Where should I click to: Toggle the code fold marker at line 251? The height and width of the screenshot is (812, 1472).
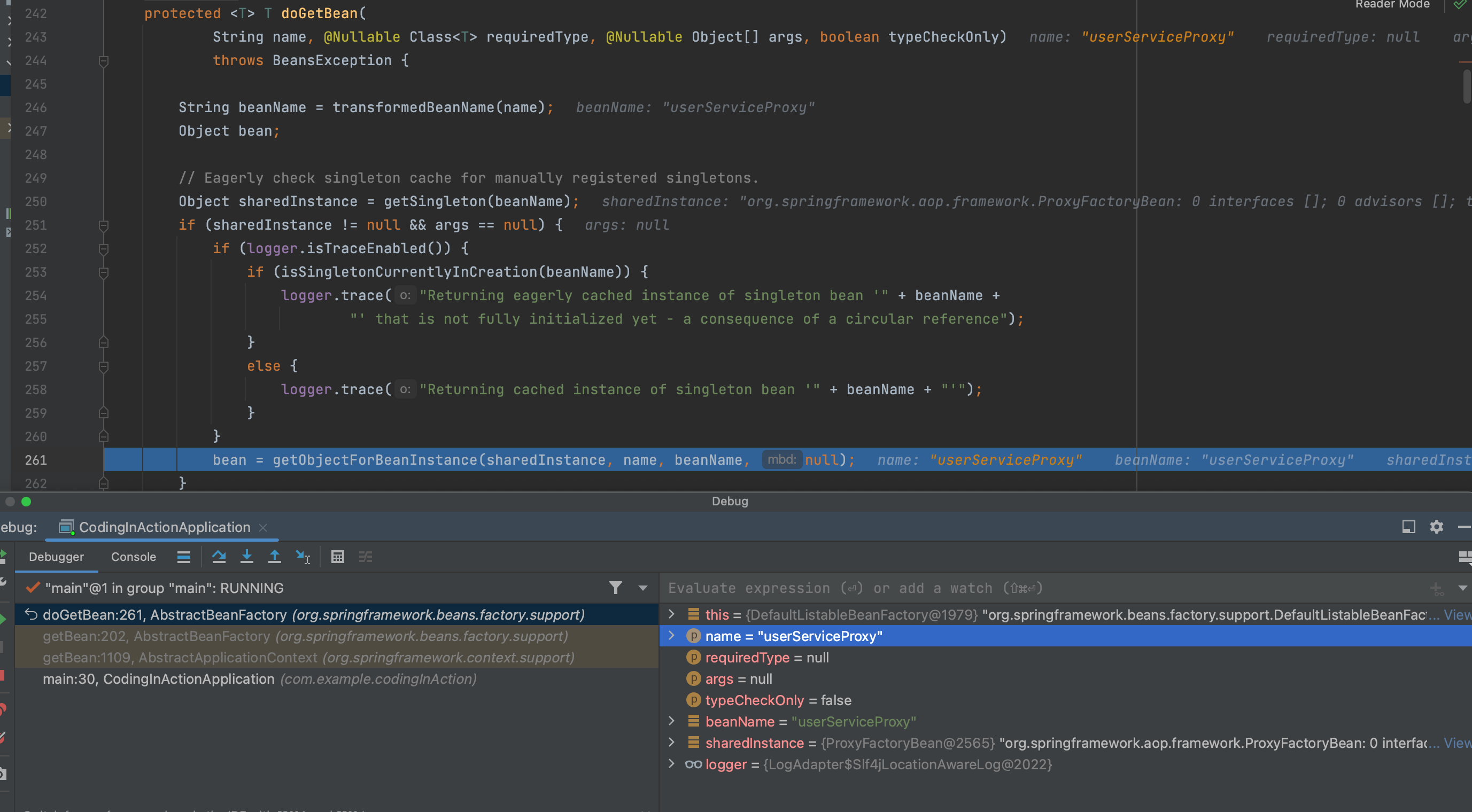pos(104,225)
